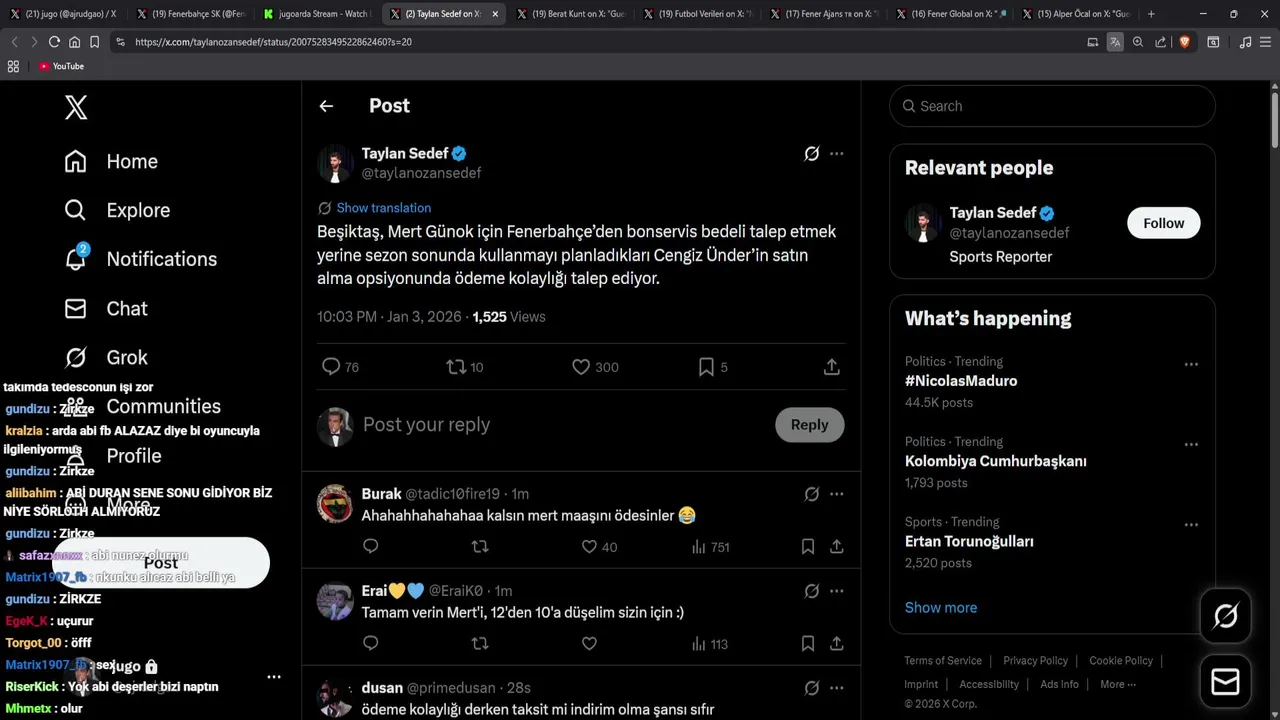Open 'Terms of Service' footer link
This screenshot has width=1280, height=720.
click(x=943, y=661)
